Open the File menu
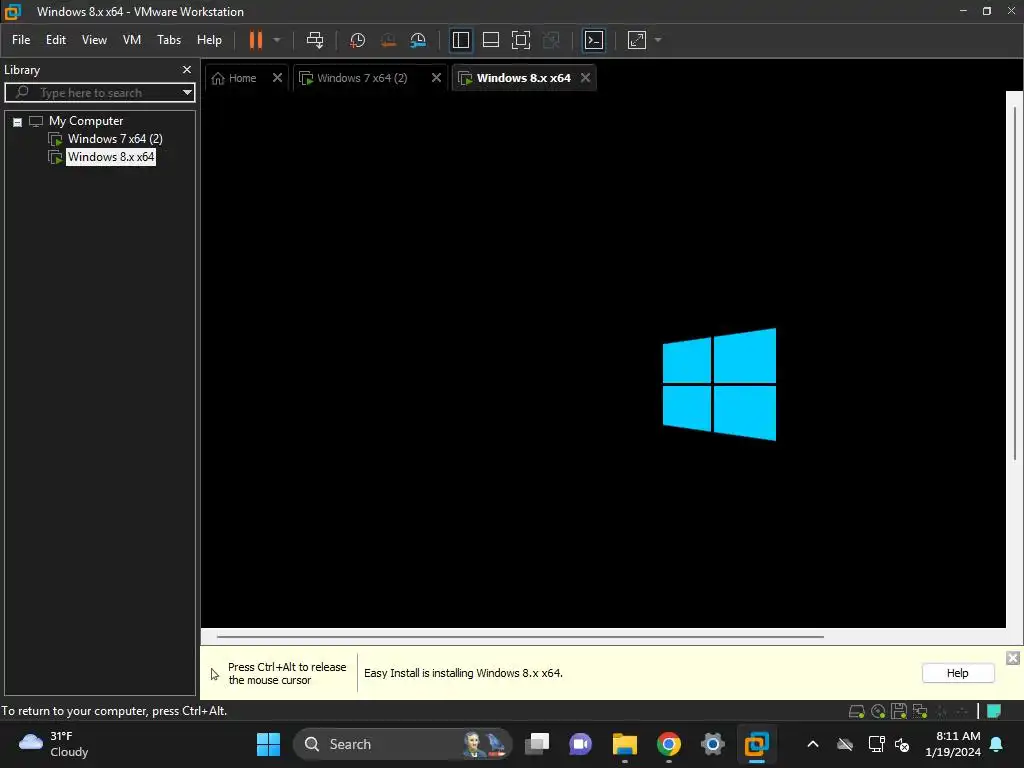 [x=21, y=40]
